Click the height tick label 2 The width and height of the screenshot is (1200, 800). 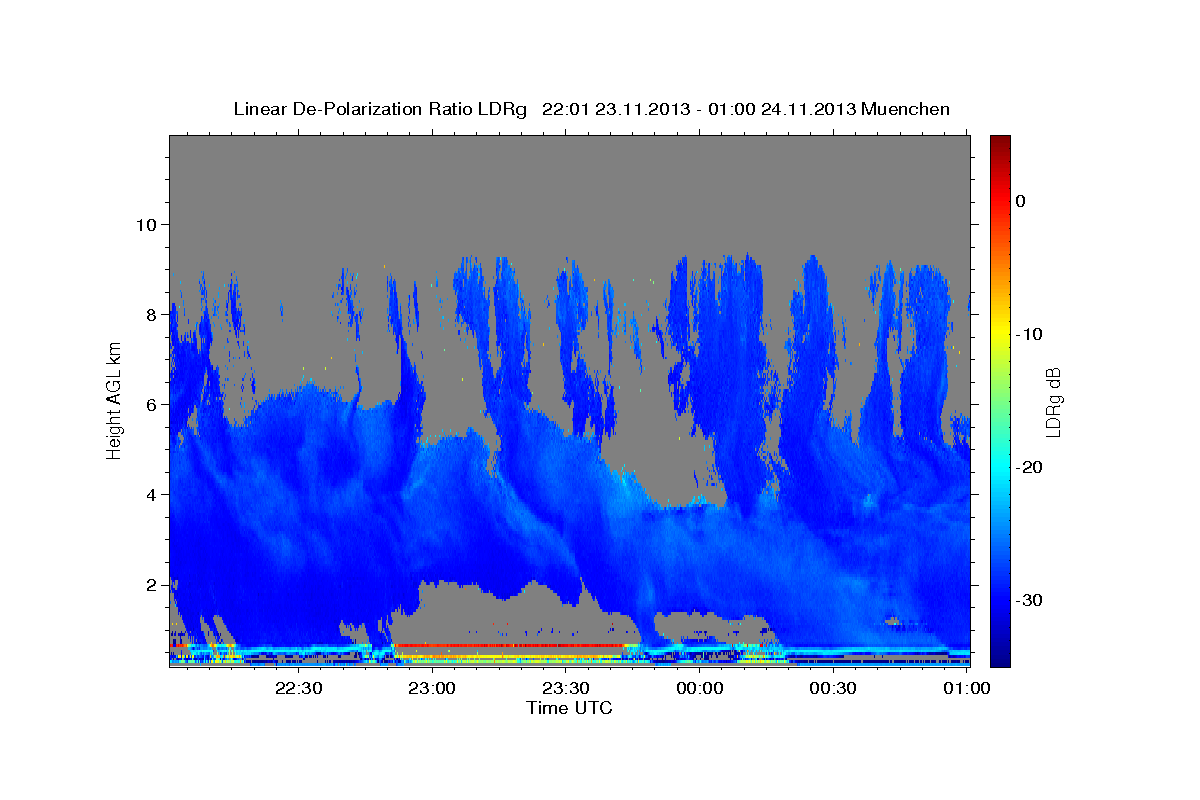[x=151, y=584]
